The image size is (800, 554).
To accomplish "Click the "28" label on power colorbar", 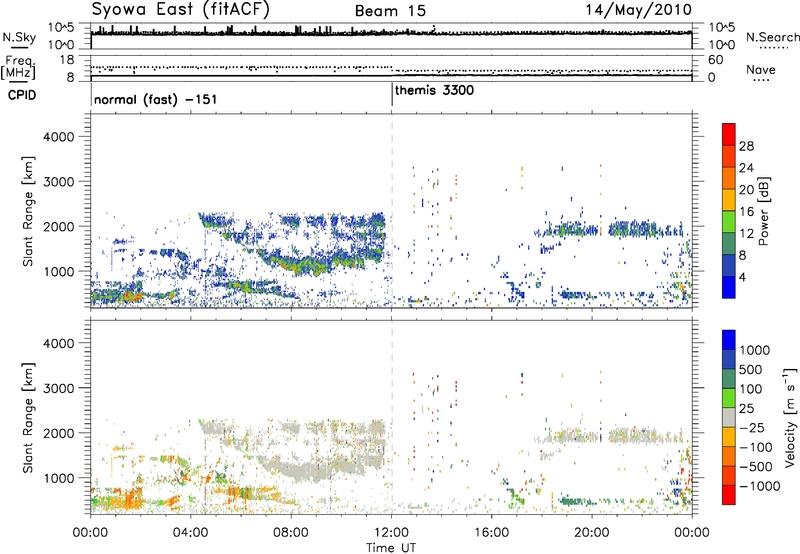I will [746, 146].
